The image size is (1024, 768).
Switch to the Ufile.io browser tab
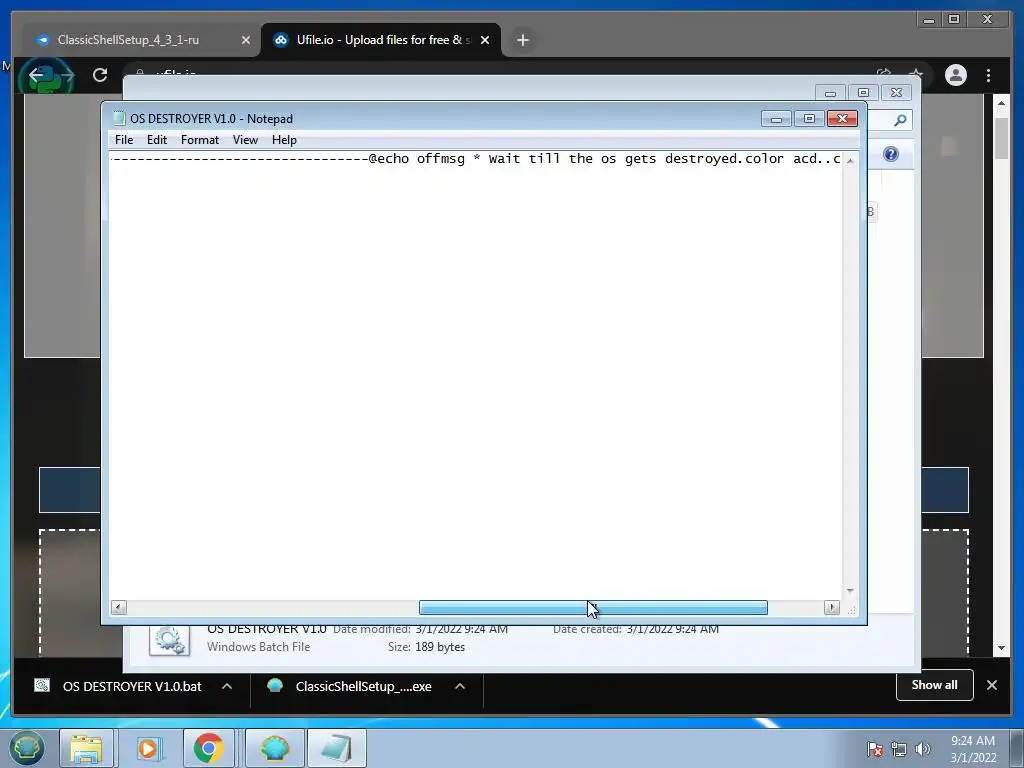pos(380,40)
